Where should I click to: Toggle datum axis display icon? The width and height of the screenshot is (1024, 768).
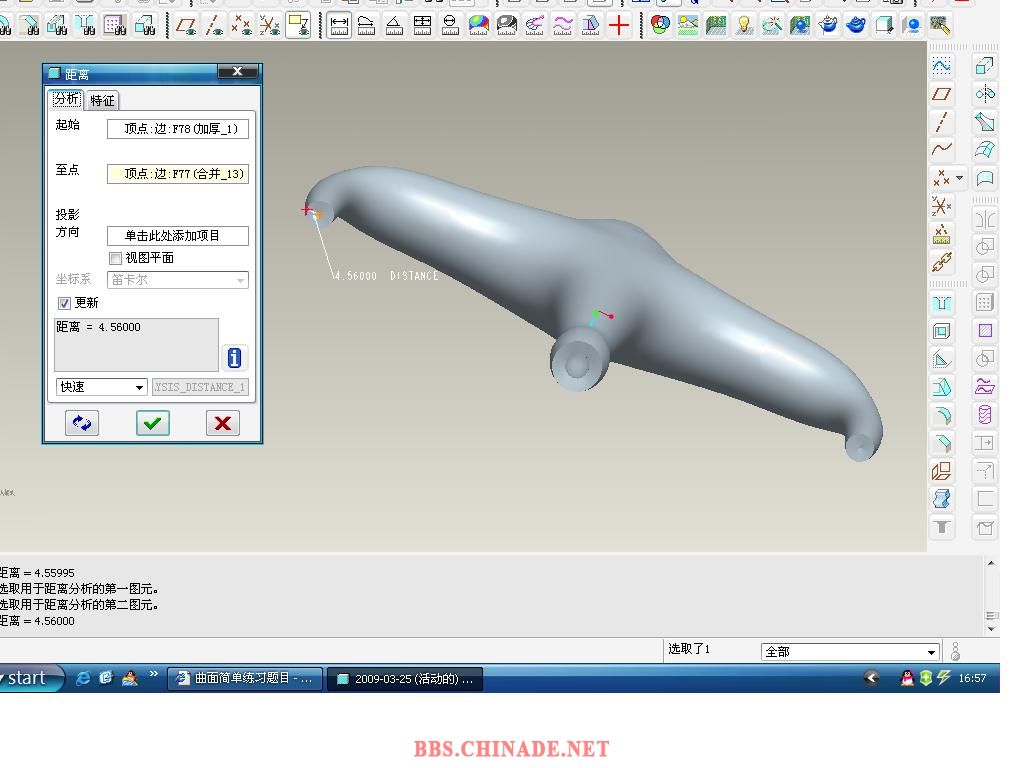(214, 26)
